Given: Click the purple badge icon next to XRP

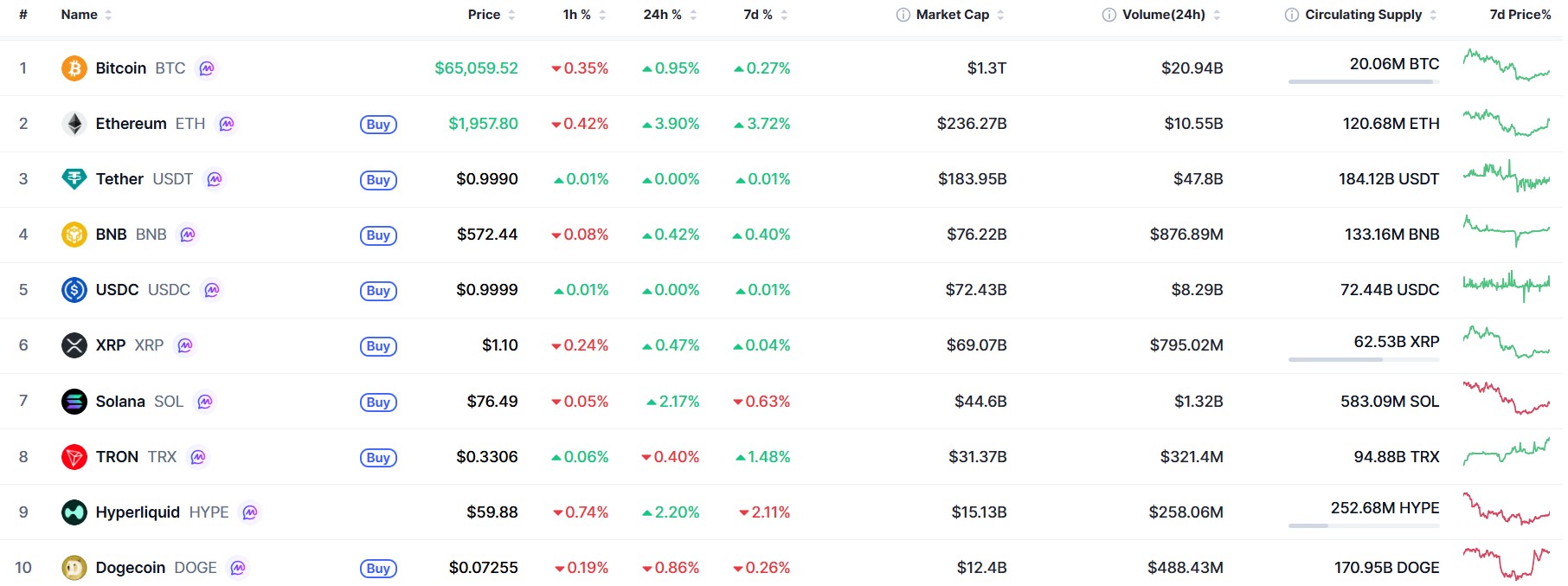Looking at the screenshot, I should click(x=185, y=345).
